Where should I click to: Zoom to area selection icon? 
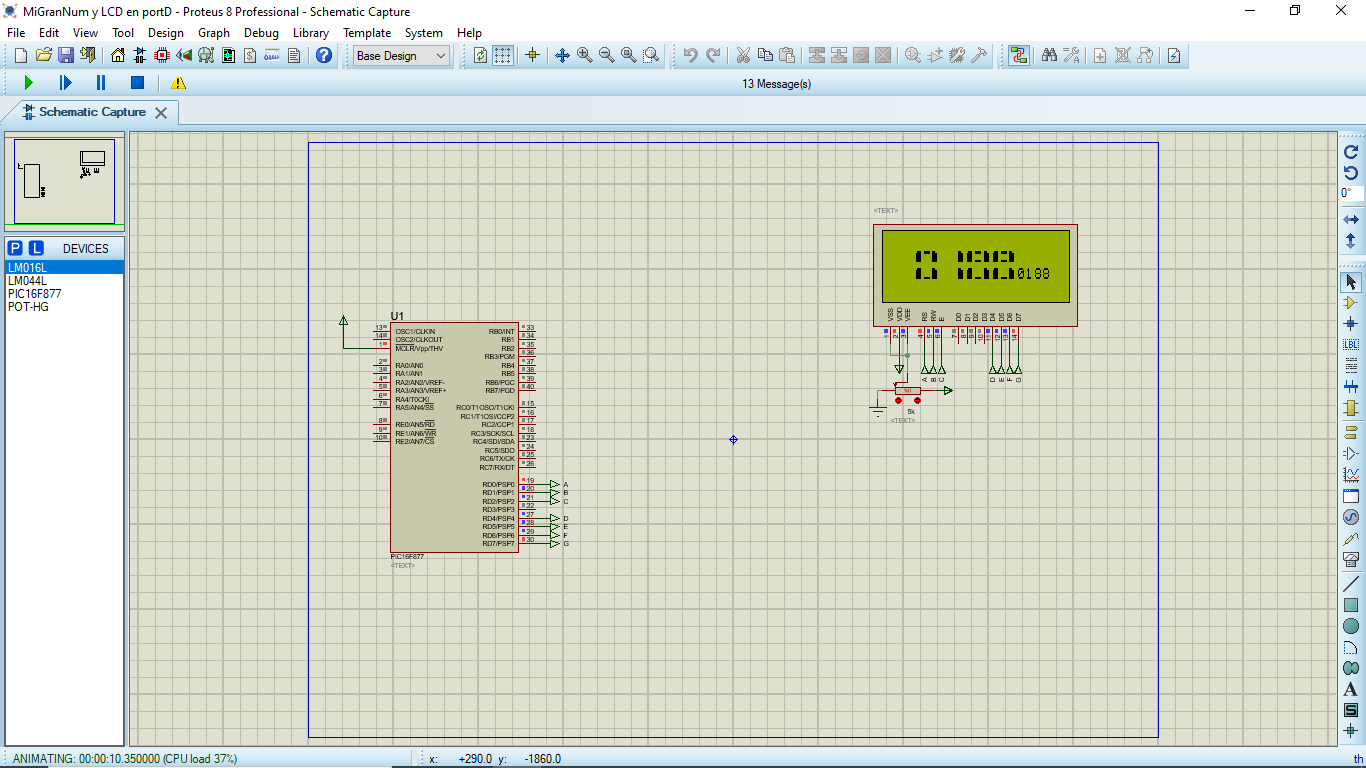[x=651, y=56]
